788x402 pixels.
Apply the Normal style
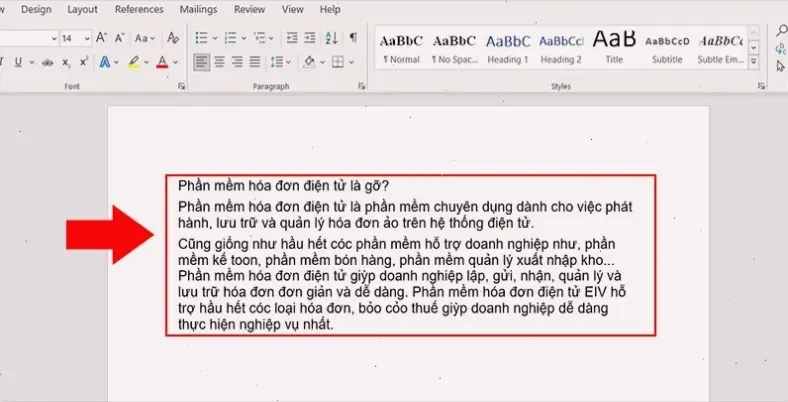click(401, 49)
